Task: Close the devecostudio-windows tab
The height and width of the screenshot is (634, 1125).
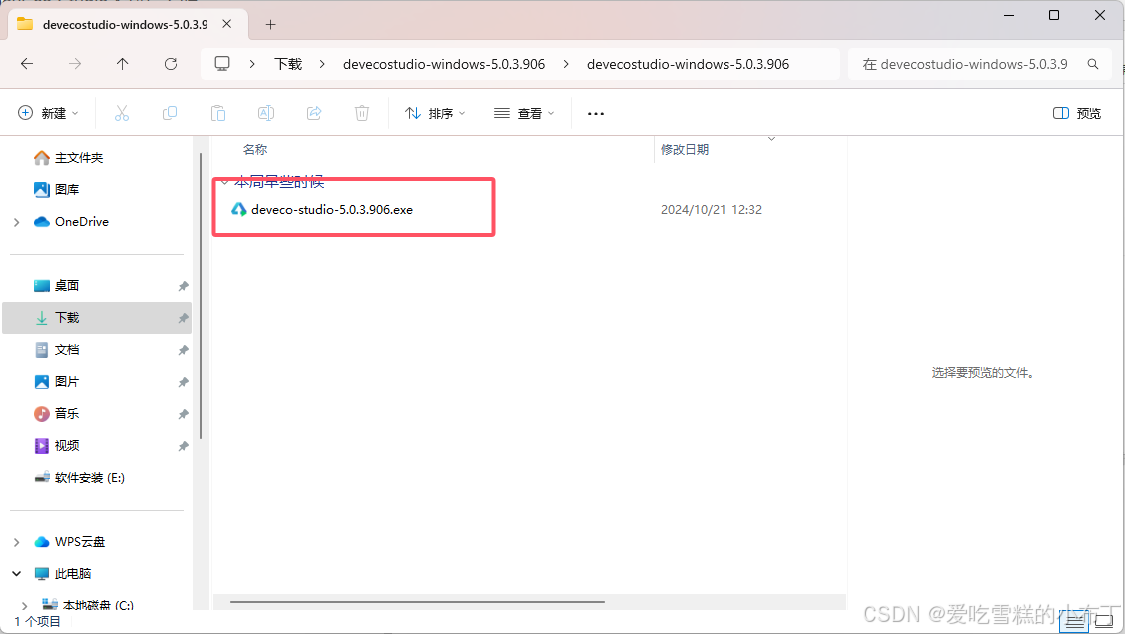Action: [227, 24]
